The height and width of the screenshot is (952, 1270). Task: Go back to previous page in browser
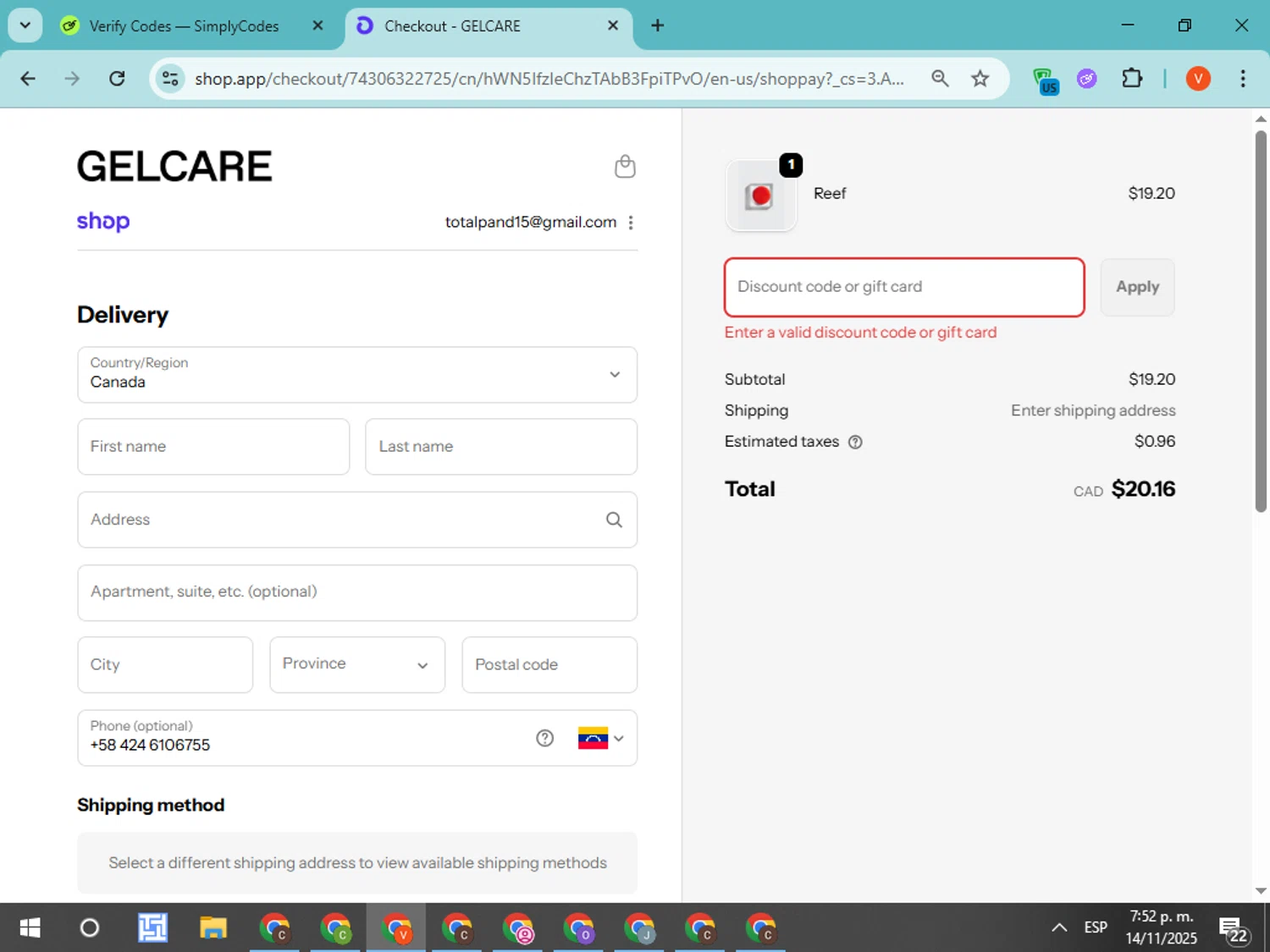28,79
